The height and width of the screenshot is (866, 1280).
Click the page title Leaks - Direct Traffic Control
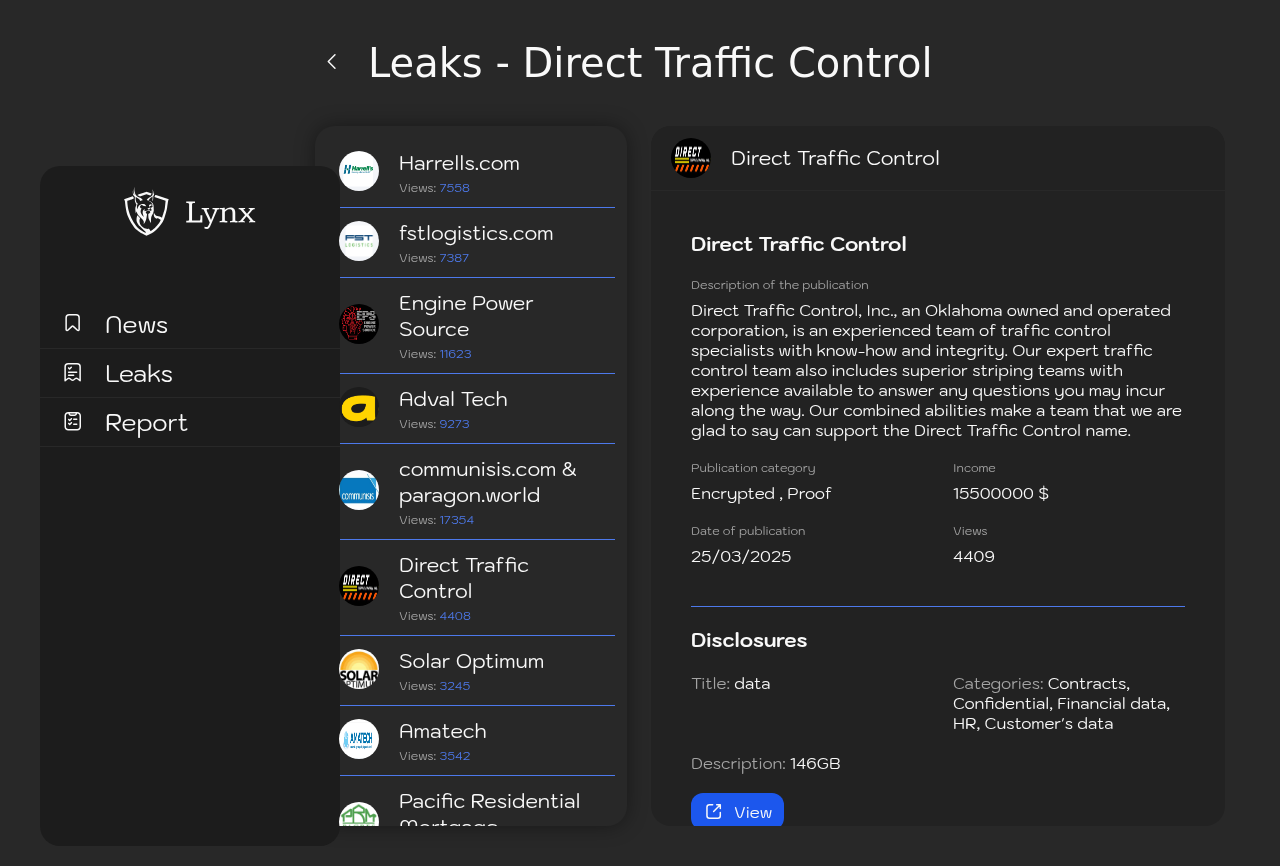650,63
